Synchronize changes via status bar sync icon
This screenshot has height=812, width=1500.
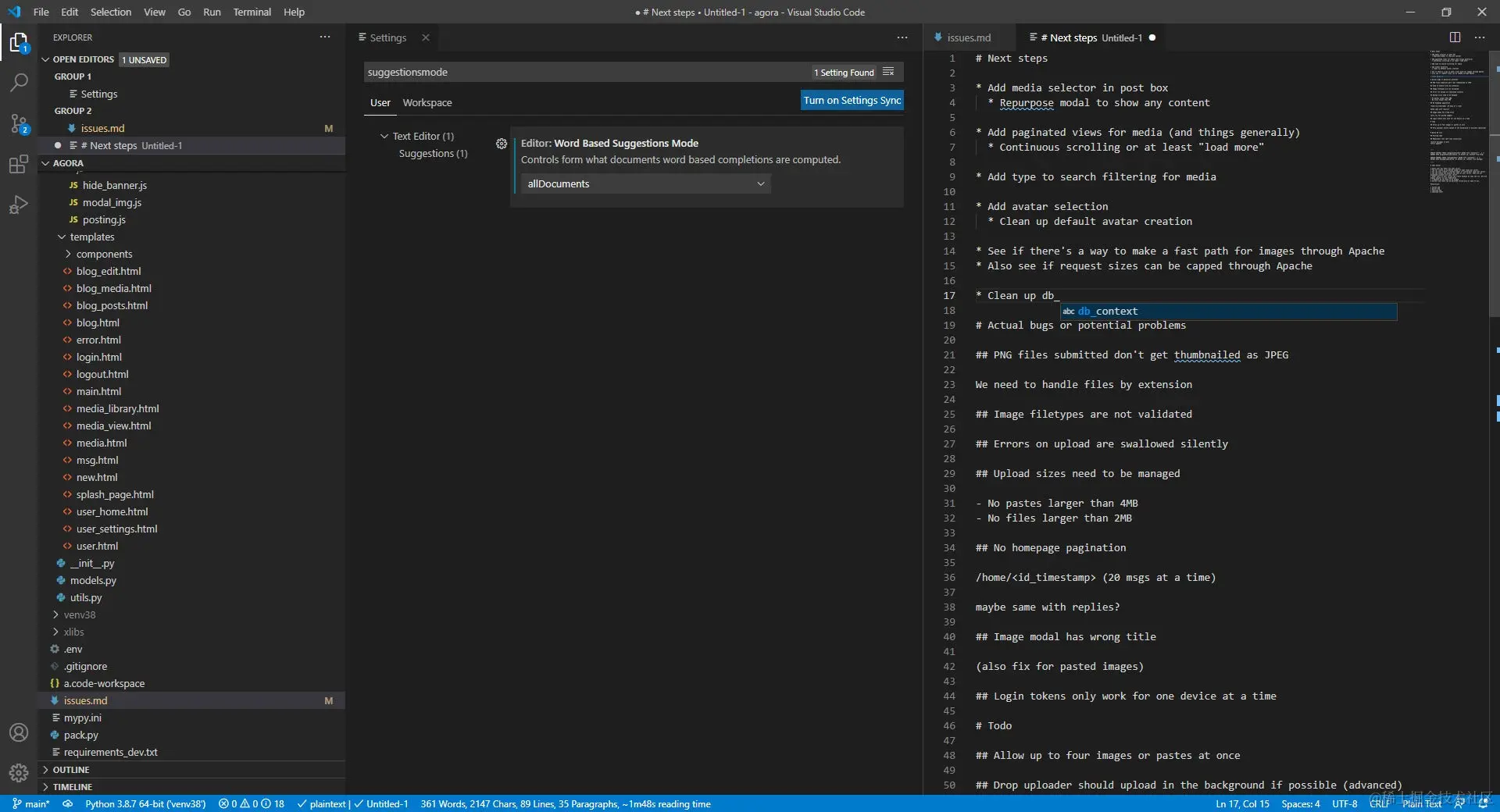click(x=68, y=803)
